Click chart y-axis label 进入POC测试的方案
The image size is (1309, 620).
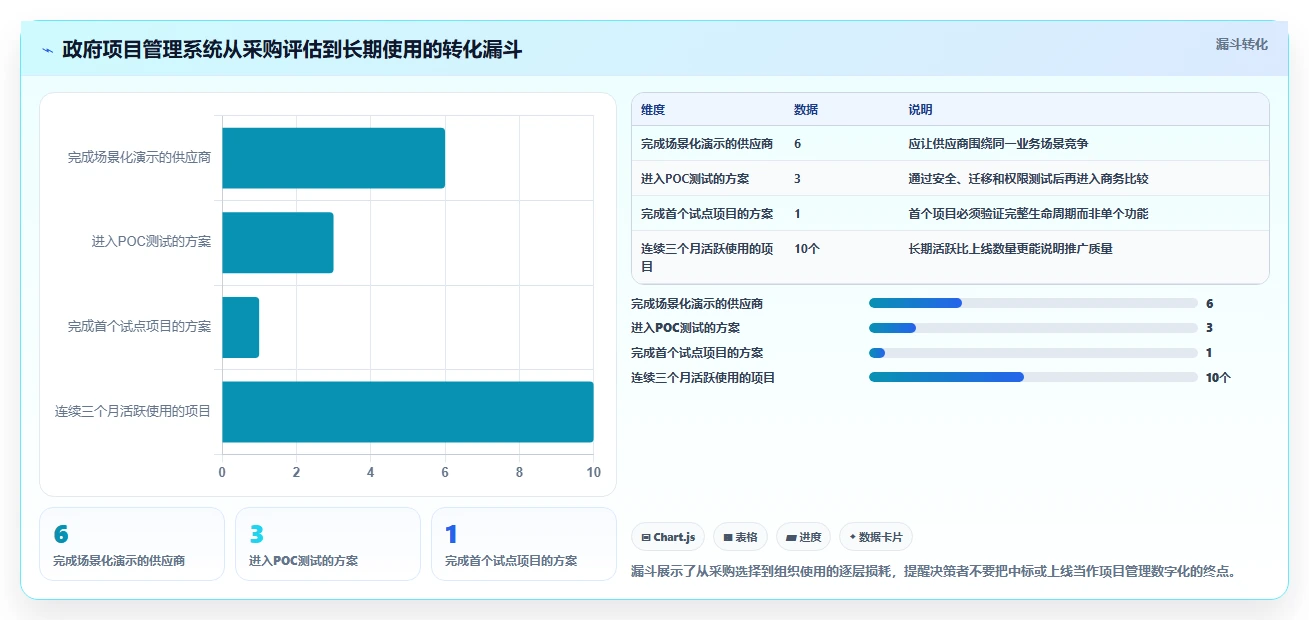coord(151,242)
